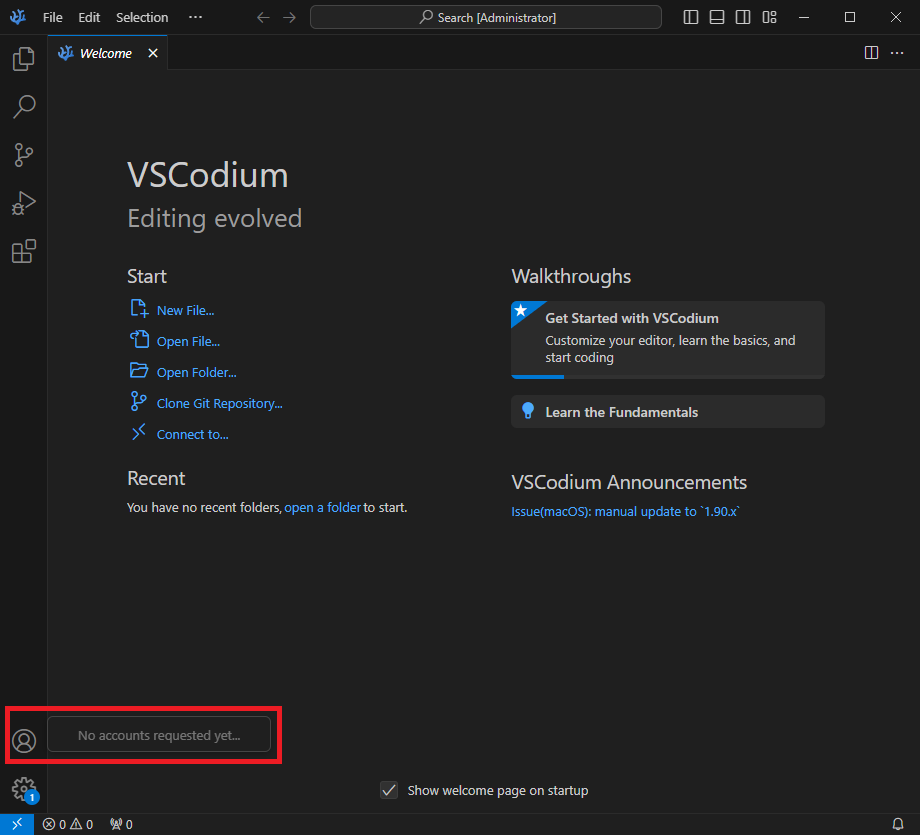Open the macOS manual update announcement
The height and width of the screenshot is (835, 920).
625,512
